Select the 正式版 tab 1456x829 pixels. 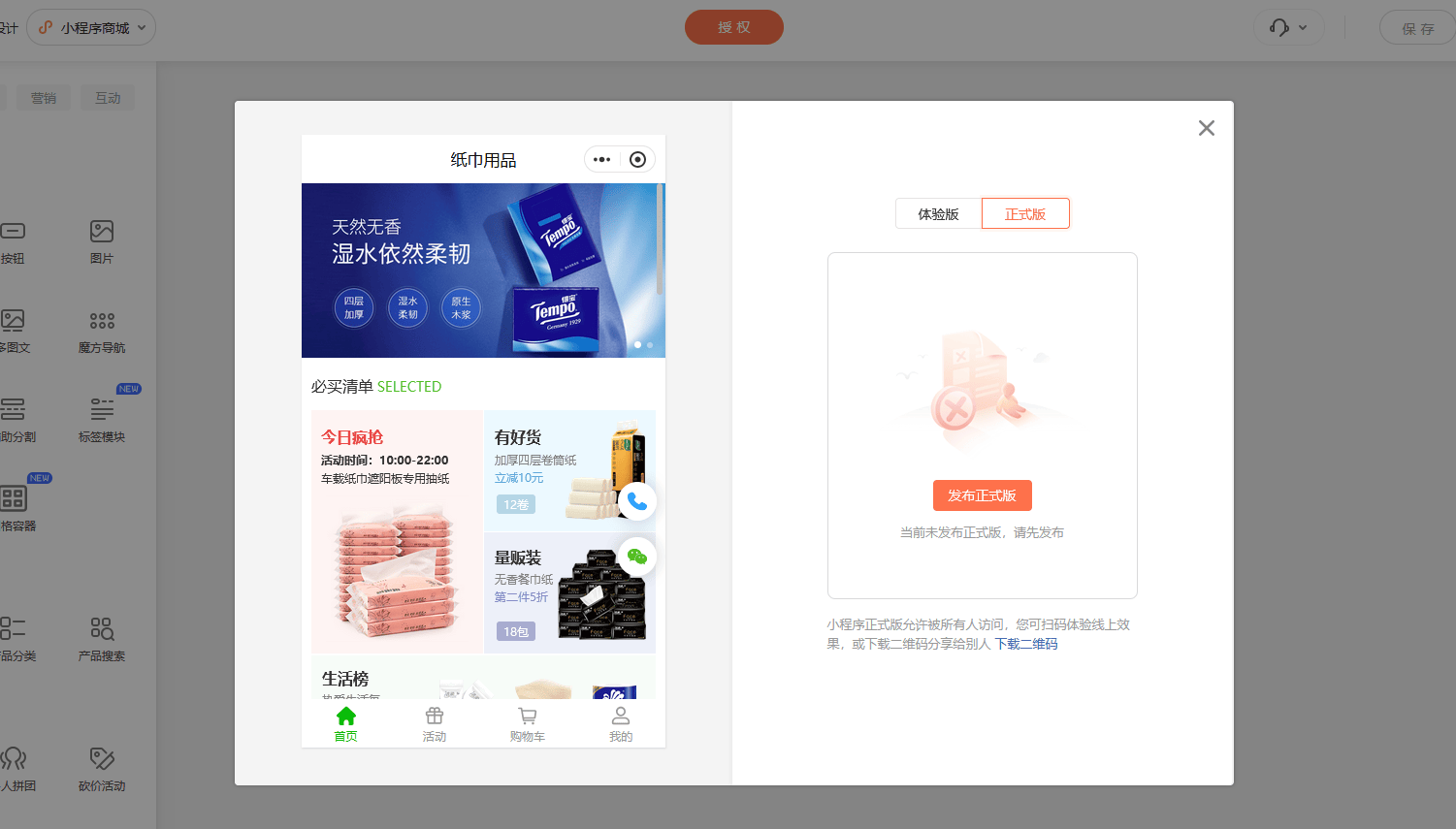1025,214
